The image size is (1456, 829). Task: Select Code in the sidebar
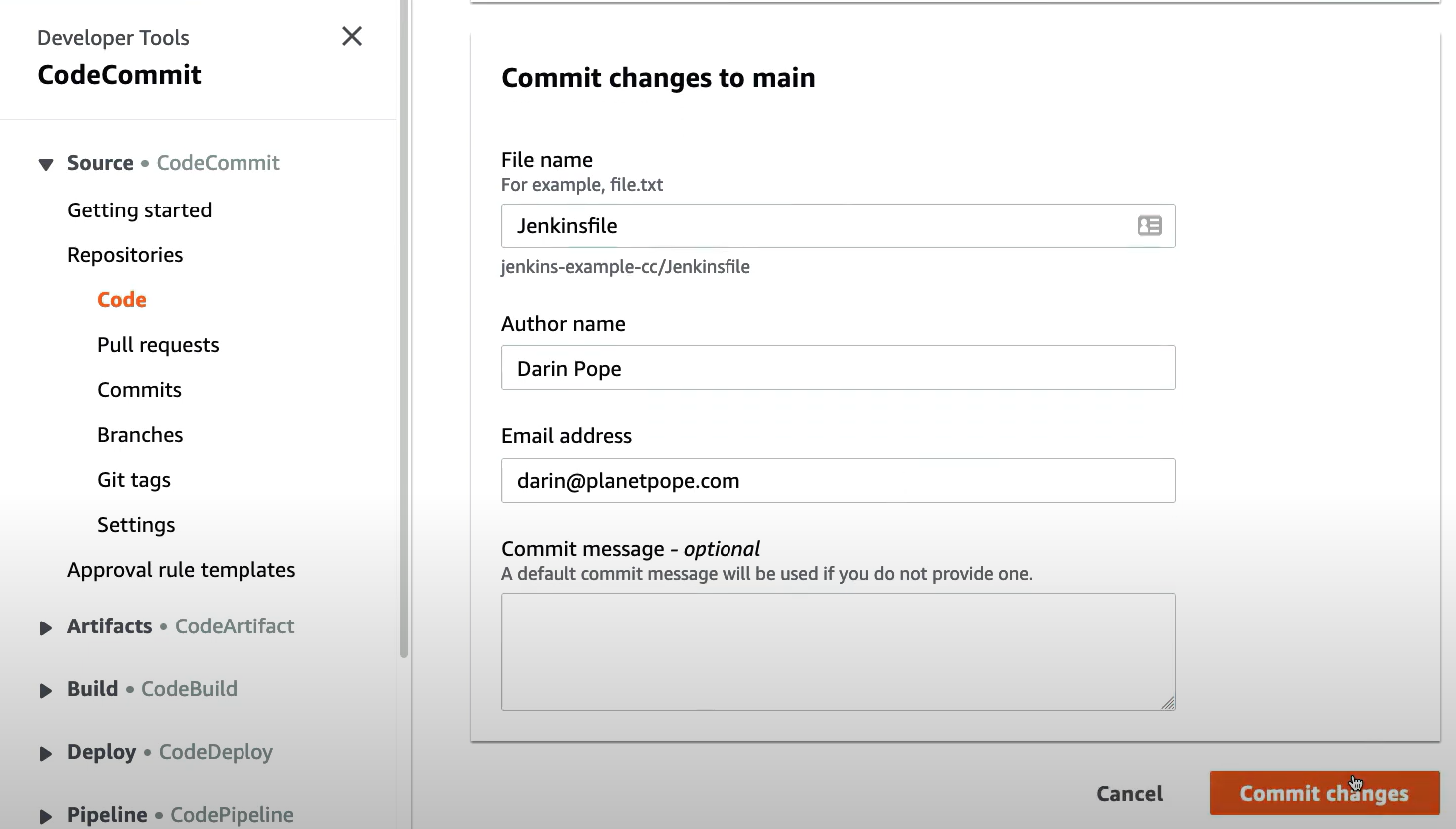[x=122, y=300]
